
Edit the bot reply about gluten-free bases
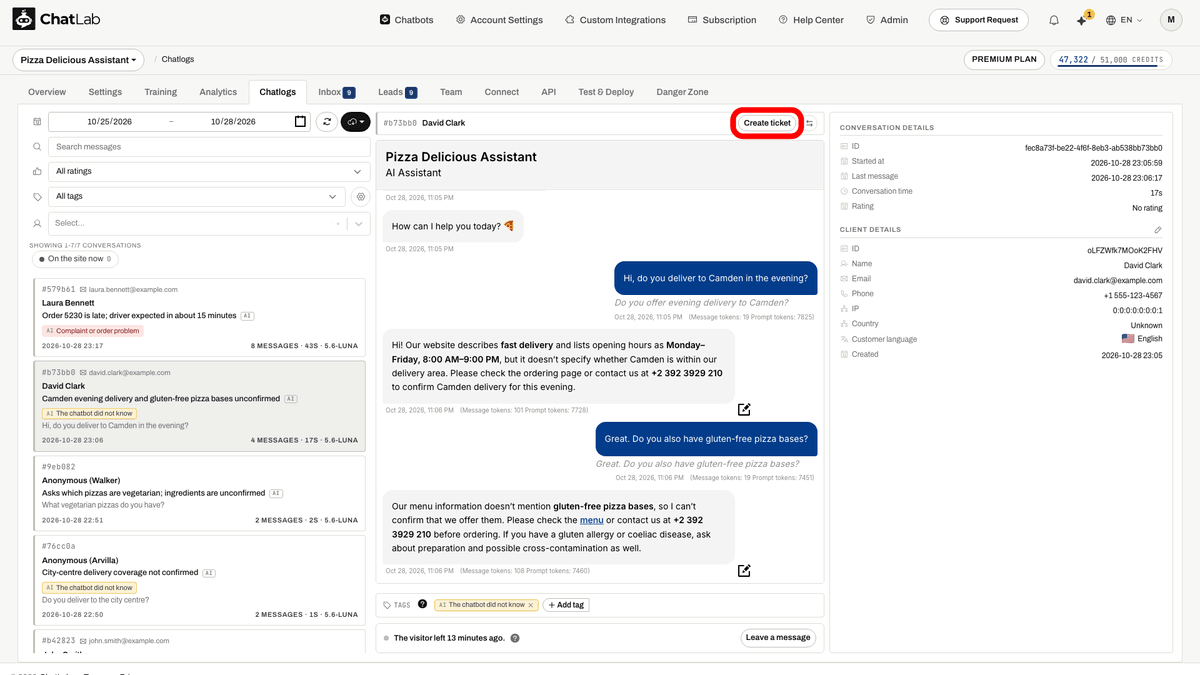pos(744,571)
